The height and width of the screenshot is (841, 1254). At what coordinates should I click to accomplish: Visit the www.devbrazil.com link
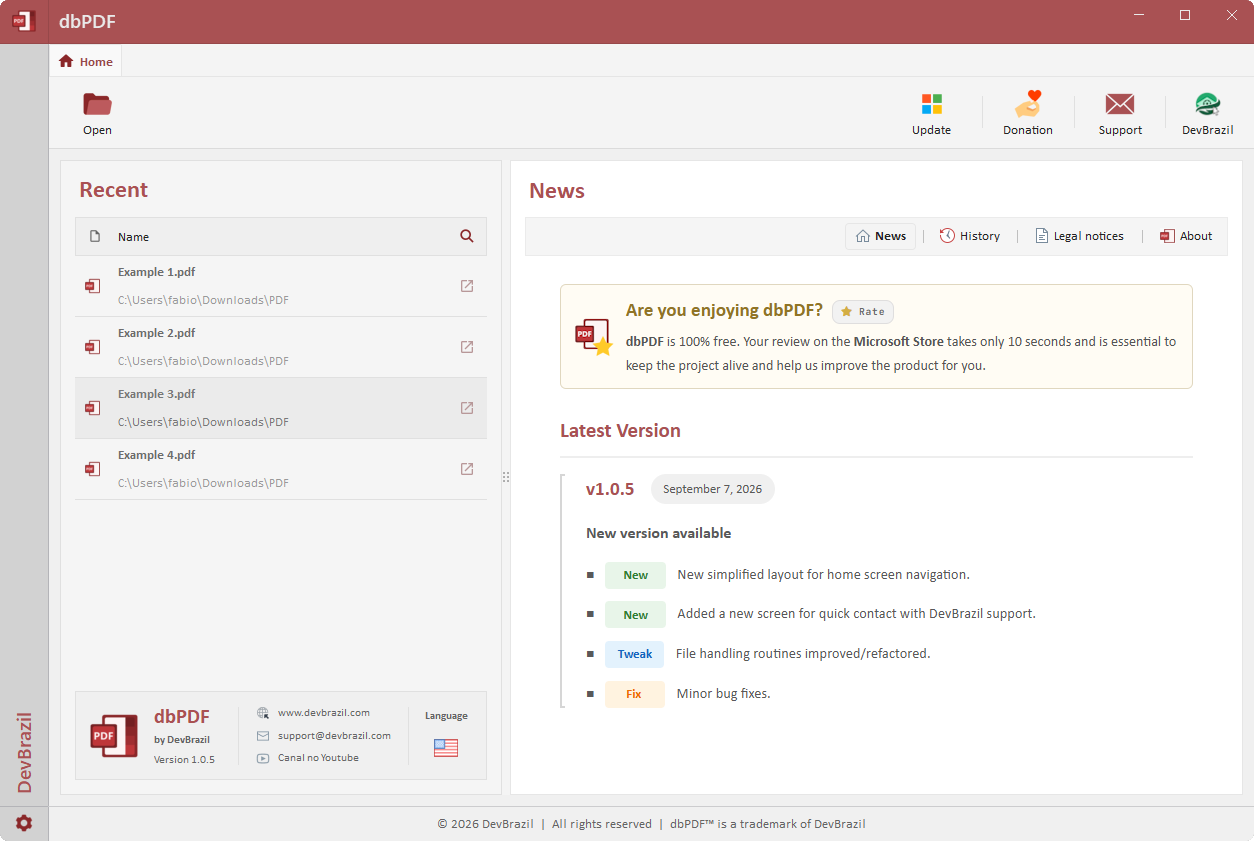[x=324, y=713]
